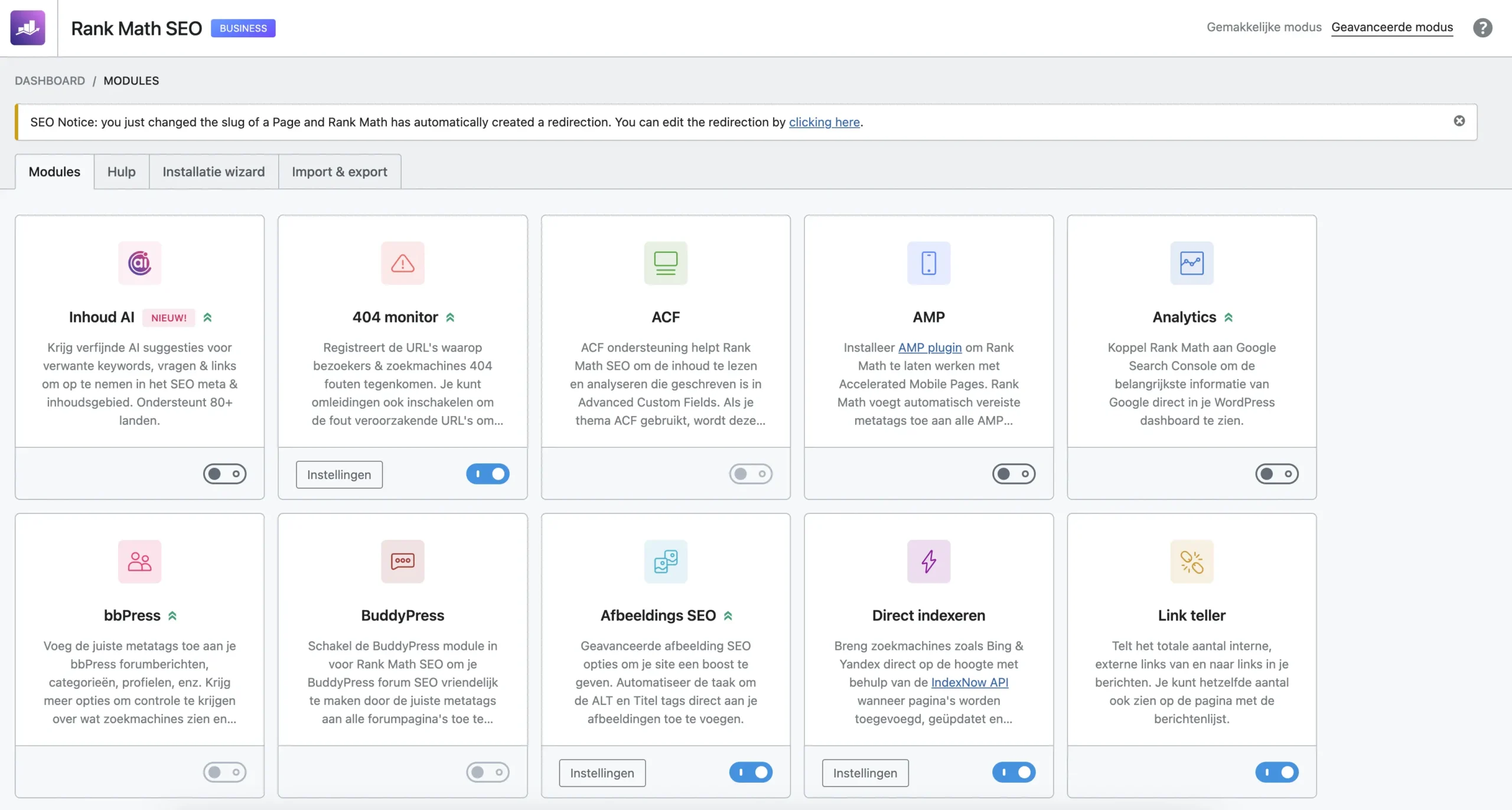Disable the Afbeeldings SEO module toggle
The width and height of the screenshot is (1512, 810).
click(751, 772)
